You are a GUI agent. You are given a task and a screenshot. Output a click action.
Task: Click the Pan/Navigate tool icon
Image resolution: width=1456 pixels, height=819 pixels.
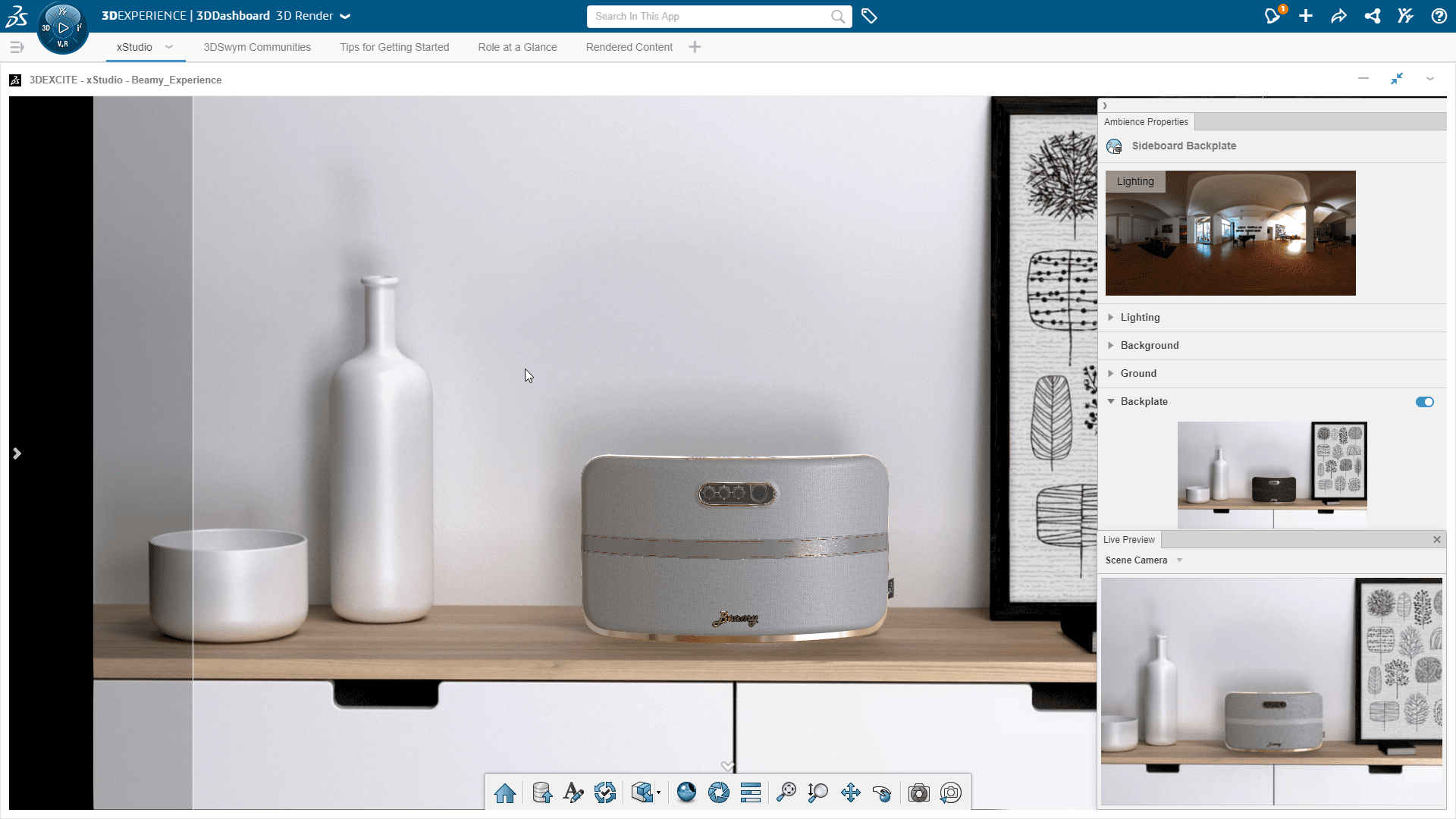849,792
